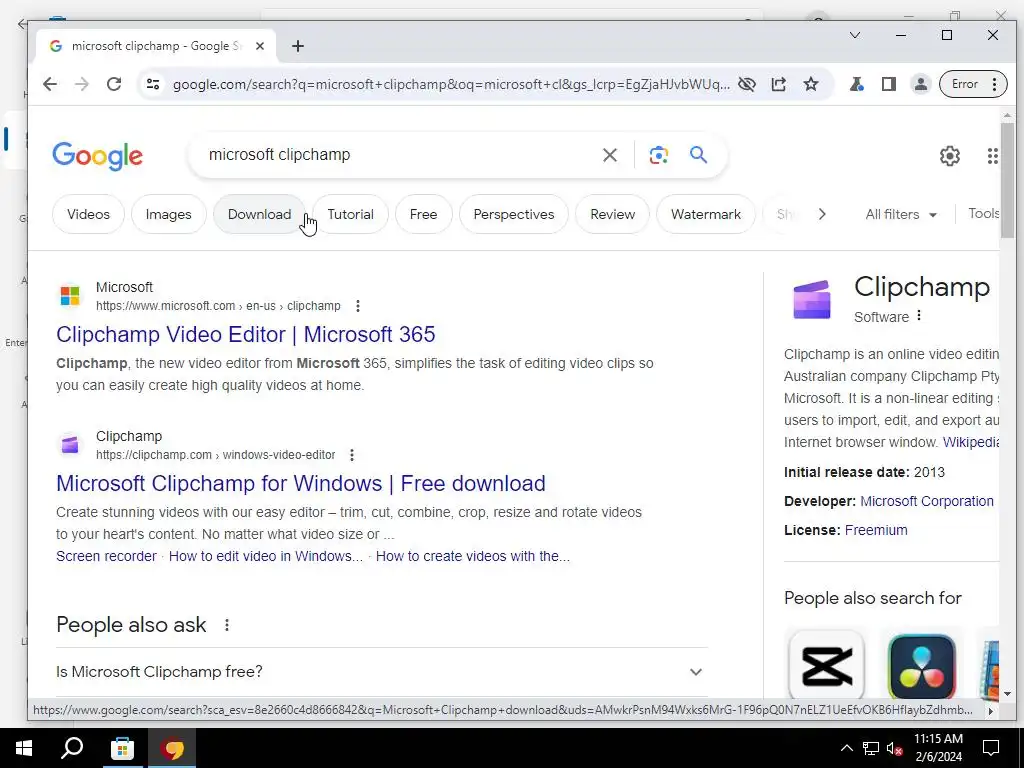Image resolution: width=1024 pixels, height=768 pixels.
Task: Click the Google logo
Action: point(97,156)
